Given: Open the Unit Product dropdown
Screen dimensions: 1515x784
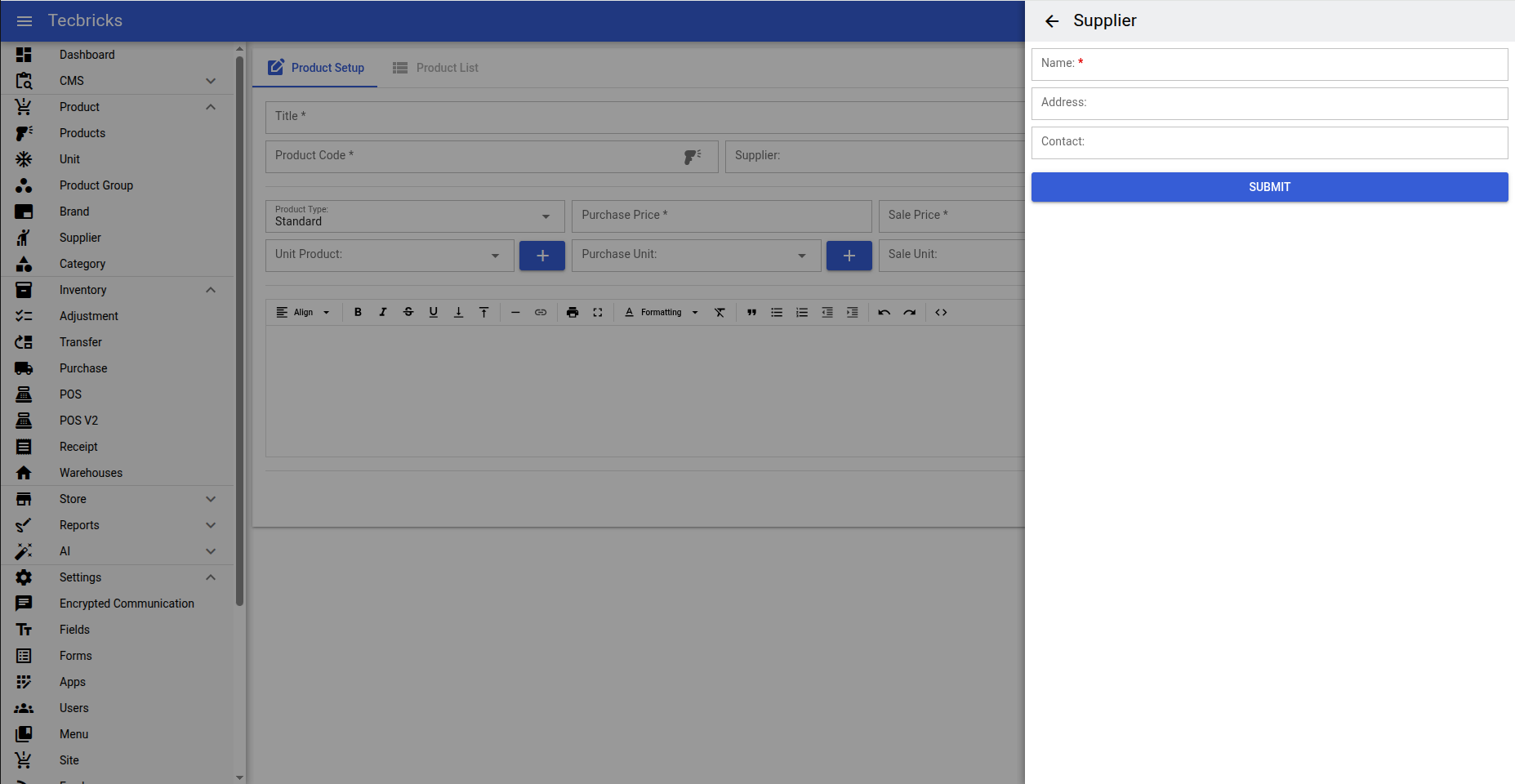Looking at the screenshot, I should (x=390, y=256).
